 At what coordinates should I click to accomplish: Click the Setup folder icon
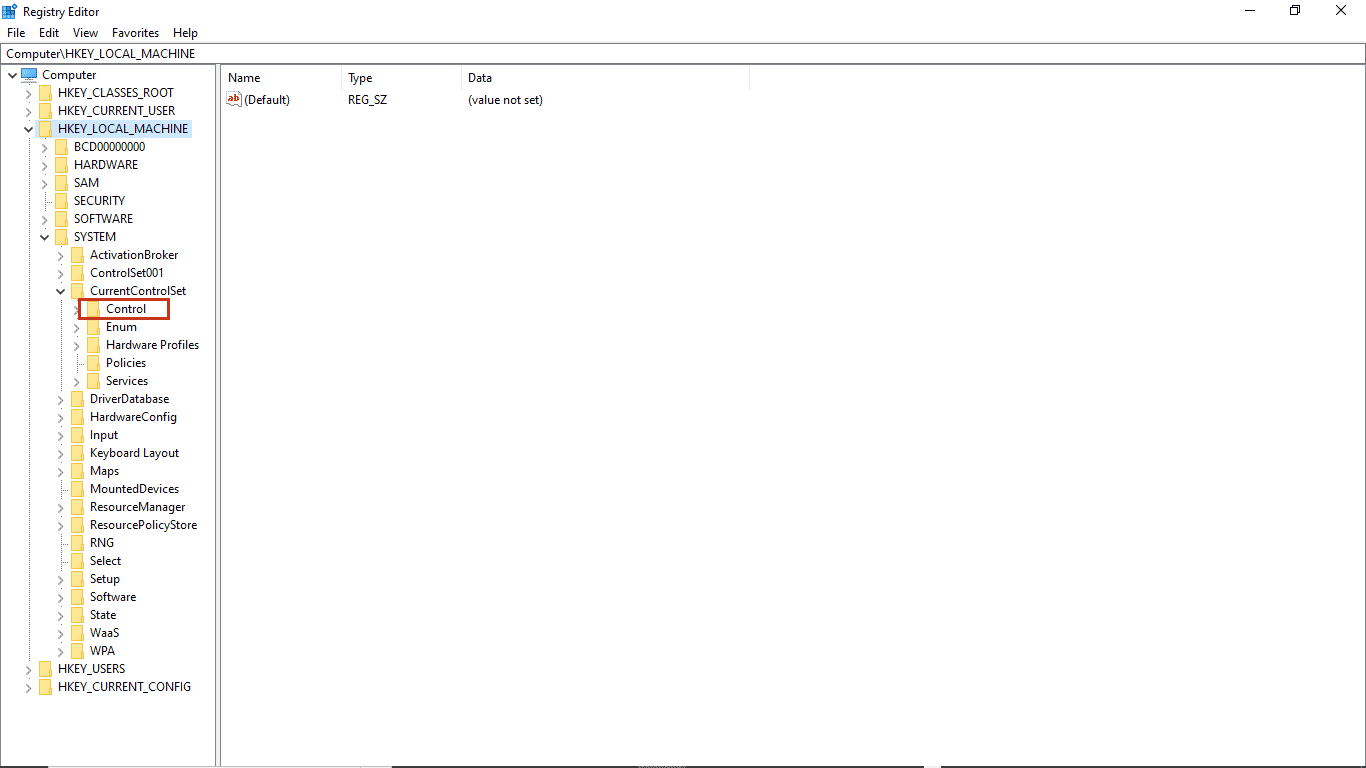(77, 579)
